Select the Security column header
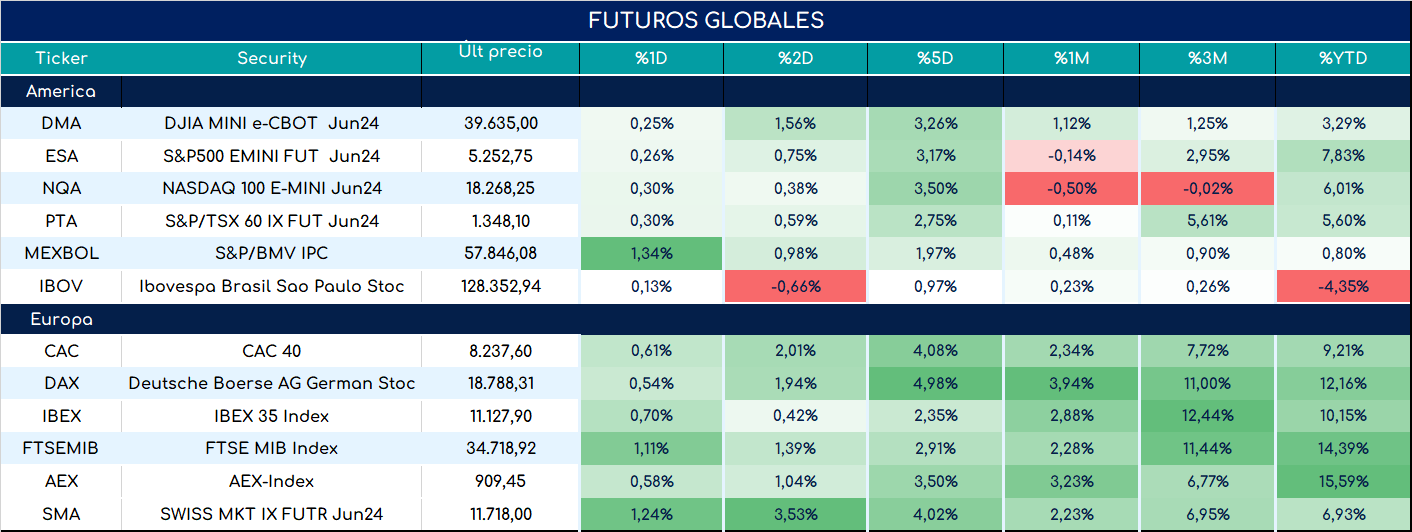The image size is (1412, 532). [271, 58]
